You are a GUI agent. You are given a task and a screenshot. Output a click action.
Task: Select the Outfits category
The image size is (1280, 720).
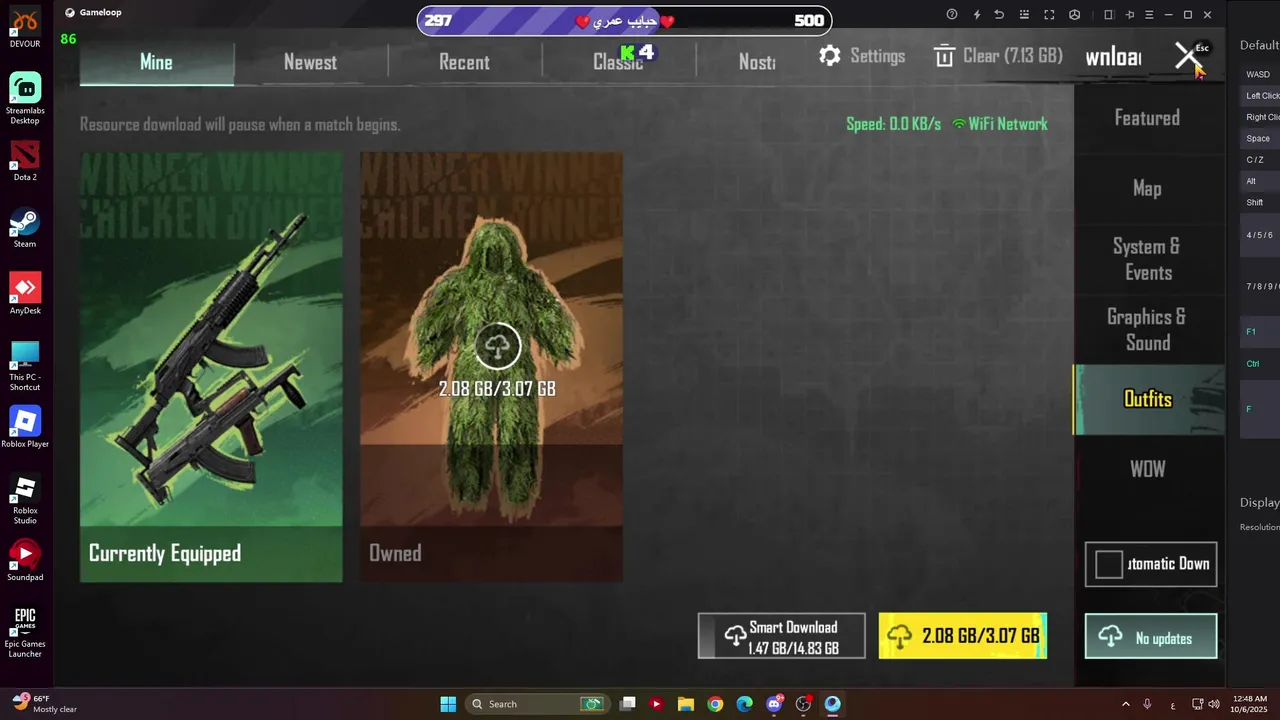point(1148,399)
